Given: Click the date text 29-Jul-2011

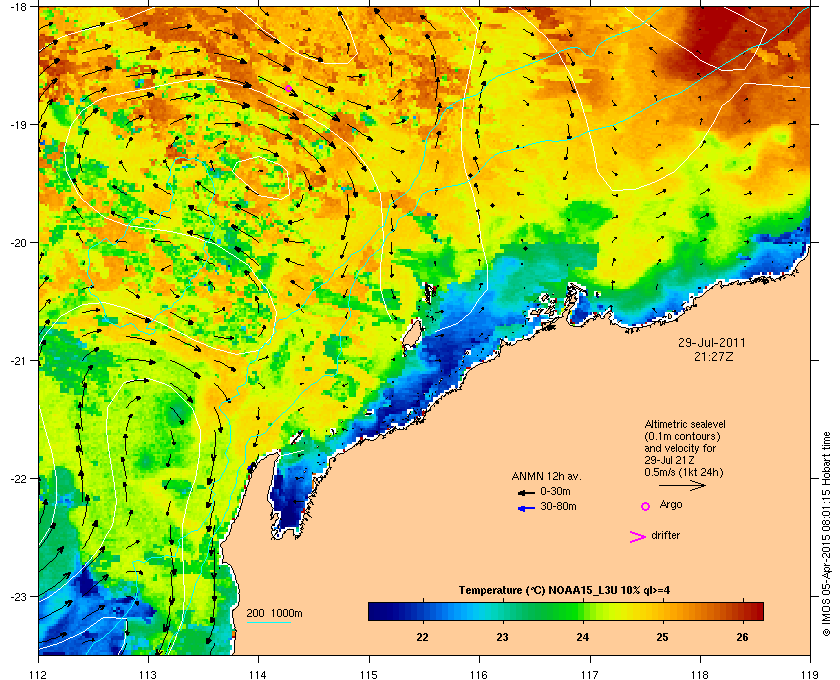Looking at the screenshot, I should (x=711, y=343).
